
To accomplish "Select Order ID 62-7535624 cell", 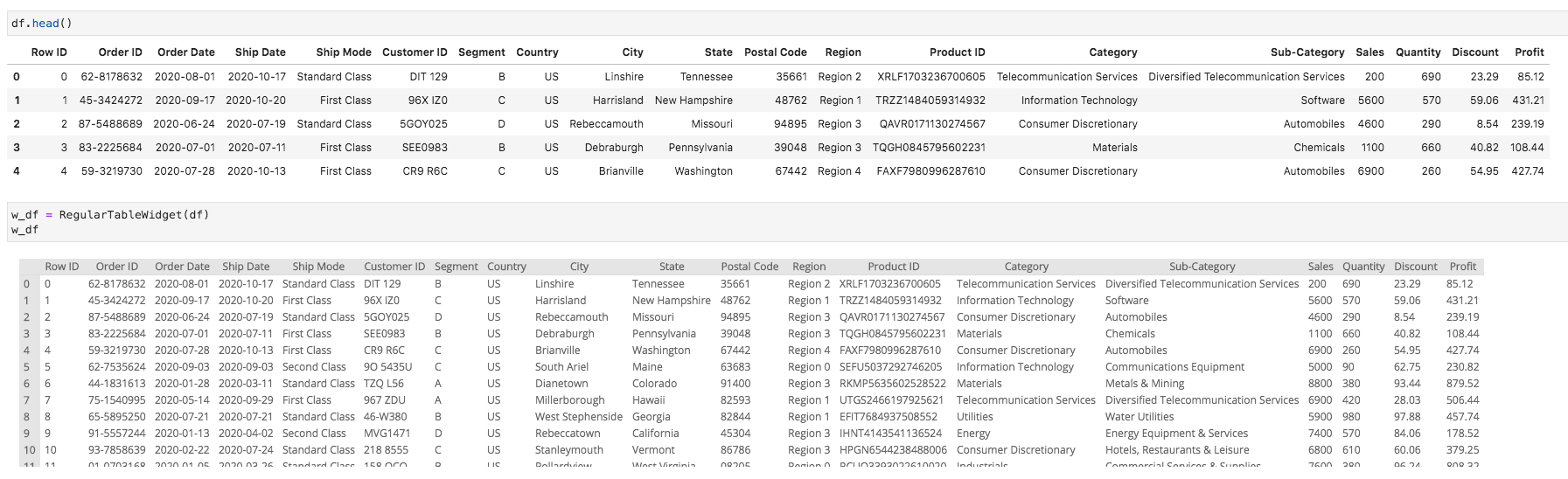I will pos(116,367).
